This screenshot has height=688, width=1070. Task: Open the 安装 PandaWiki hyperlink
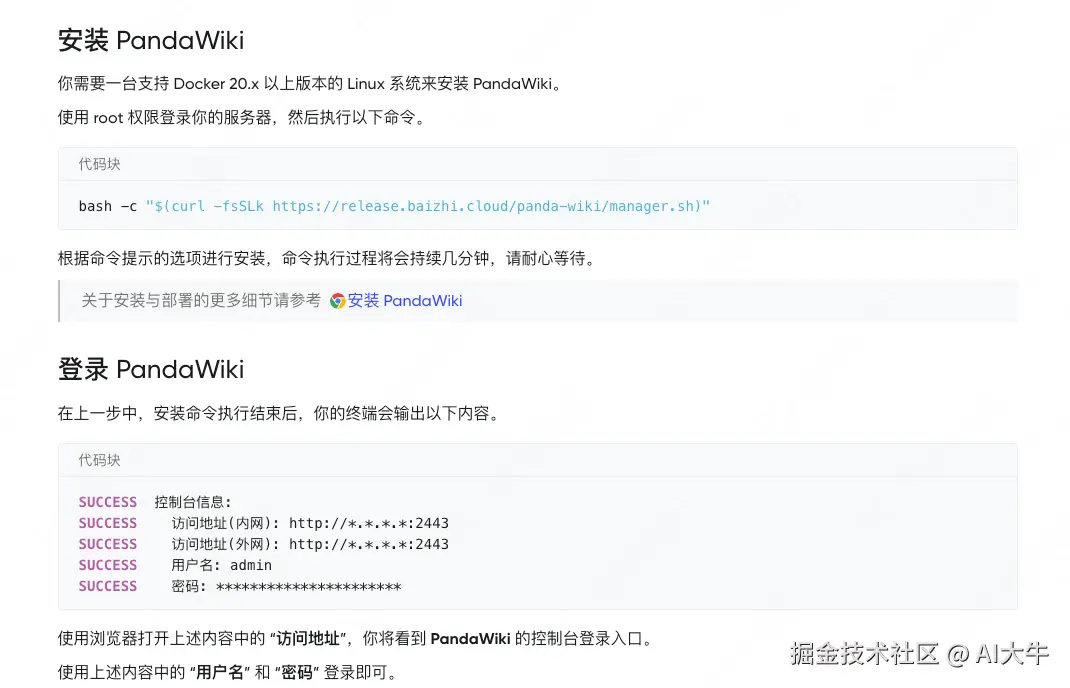(x=405, y=301)
